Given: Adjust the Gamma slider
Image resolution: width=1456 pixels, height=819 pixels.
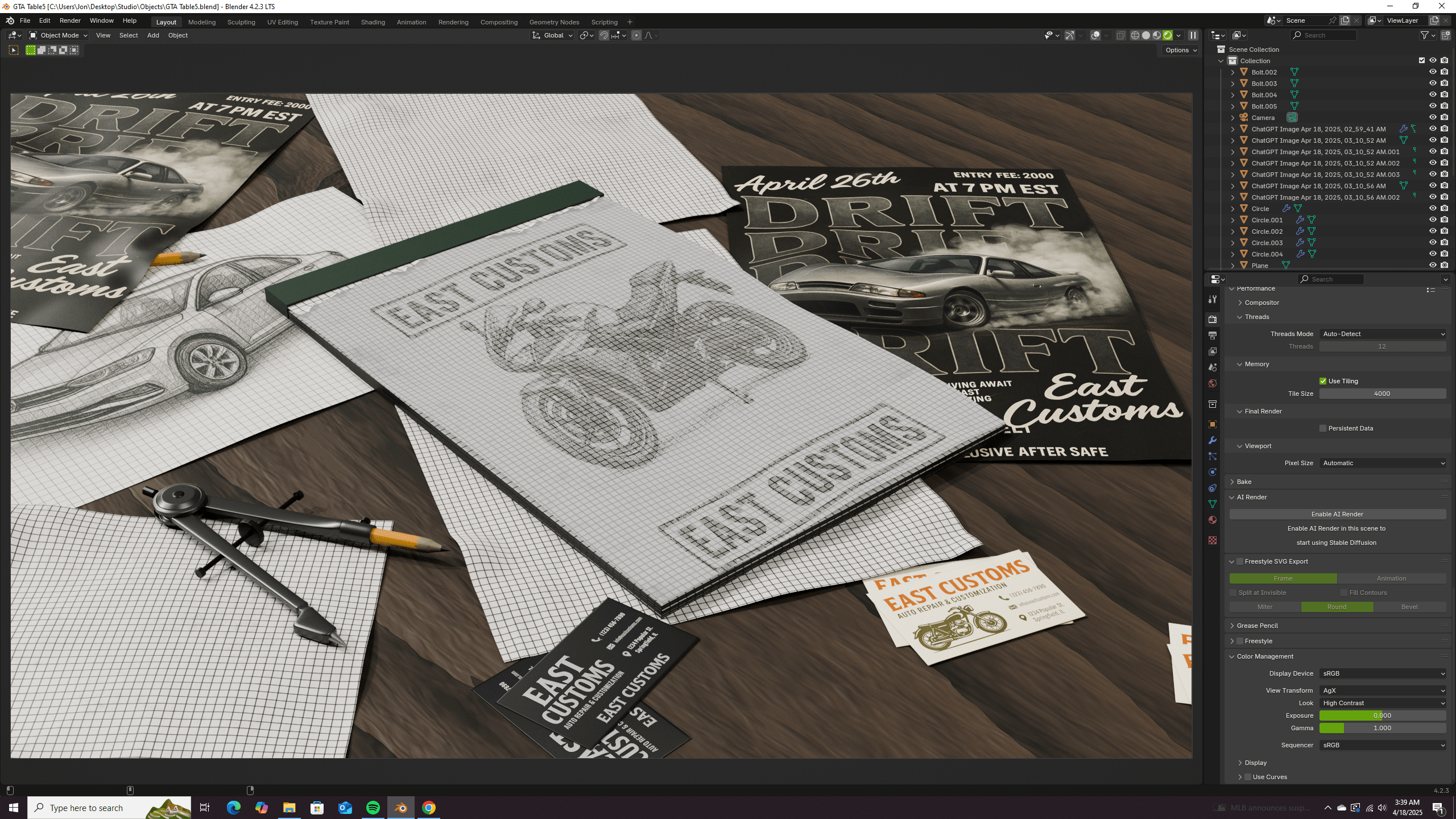Looking at the screenshot, I should pyautogui.click(x=1382, y=728).
